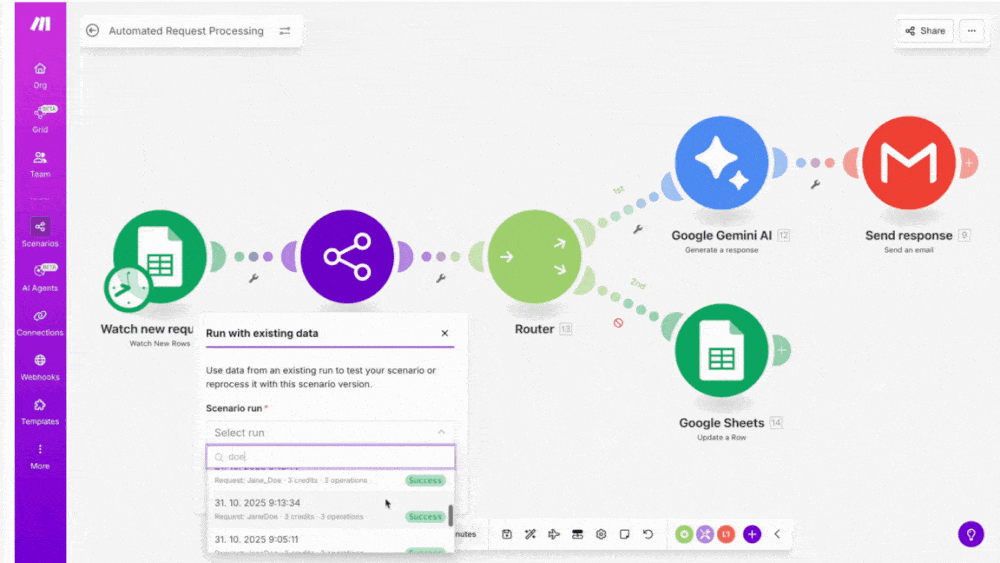Click the Router label text
The height and width of the screenshot is (563, 1000).
click(534, 329)
